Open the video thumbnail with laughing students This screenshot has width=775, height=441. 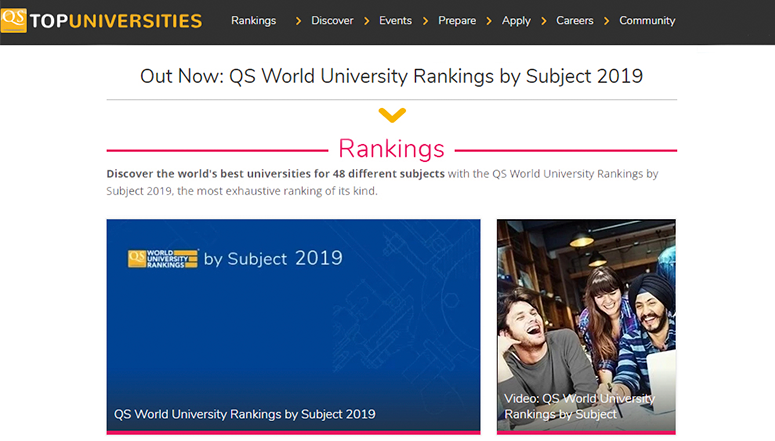point(586,327)
